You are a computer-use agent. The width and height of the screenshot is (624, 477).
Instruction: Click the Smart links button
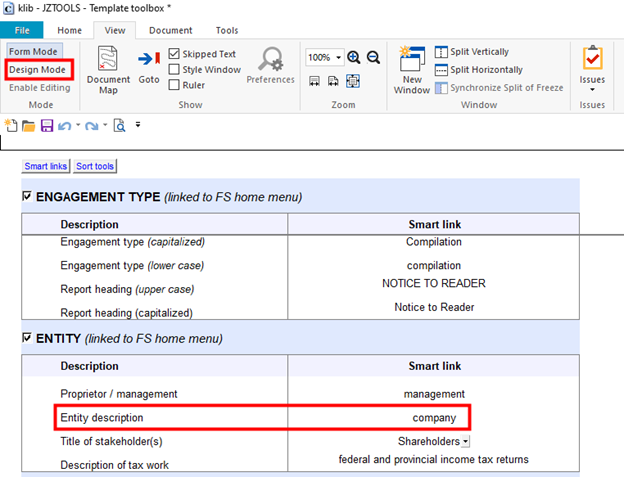[46, 166]
